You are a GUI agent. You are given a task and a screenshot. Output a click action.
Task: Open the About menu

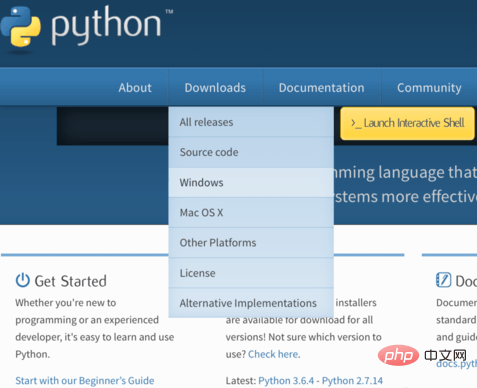pos(135,88)
